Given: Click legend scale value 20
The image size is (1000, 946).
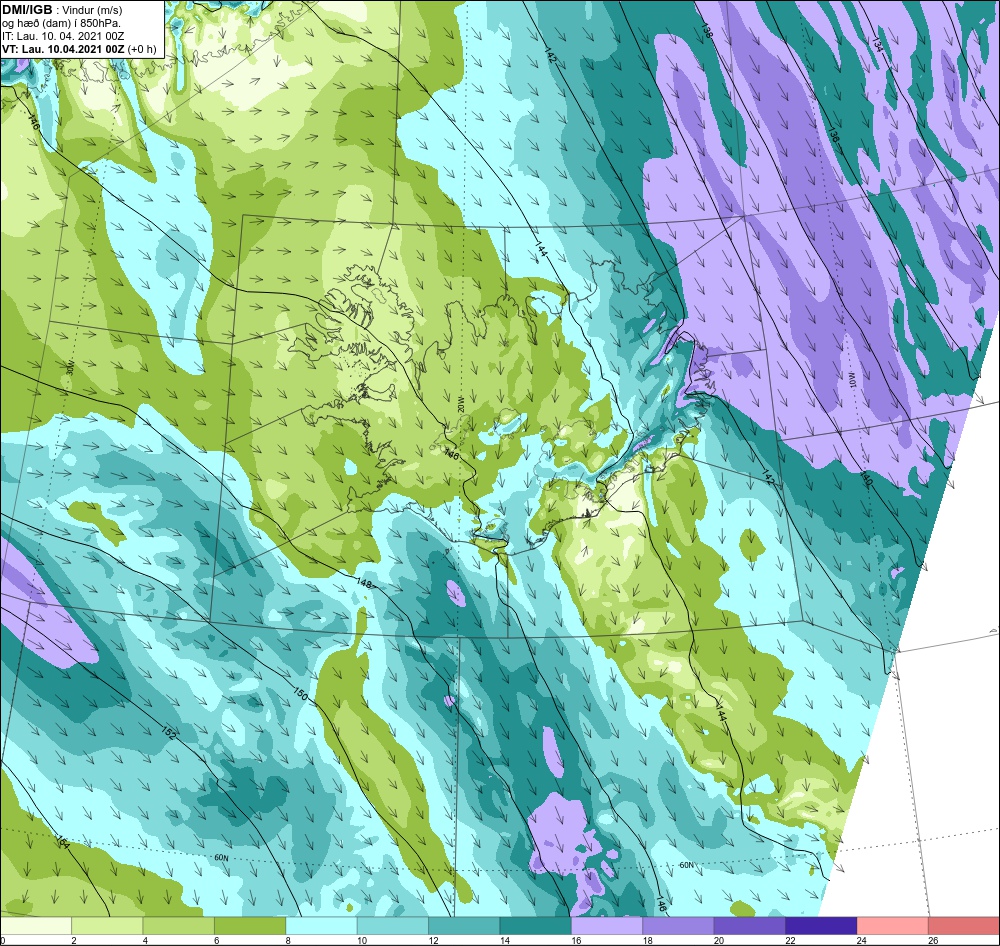Looking at the screenshot, I should point(719,940).
